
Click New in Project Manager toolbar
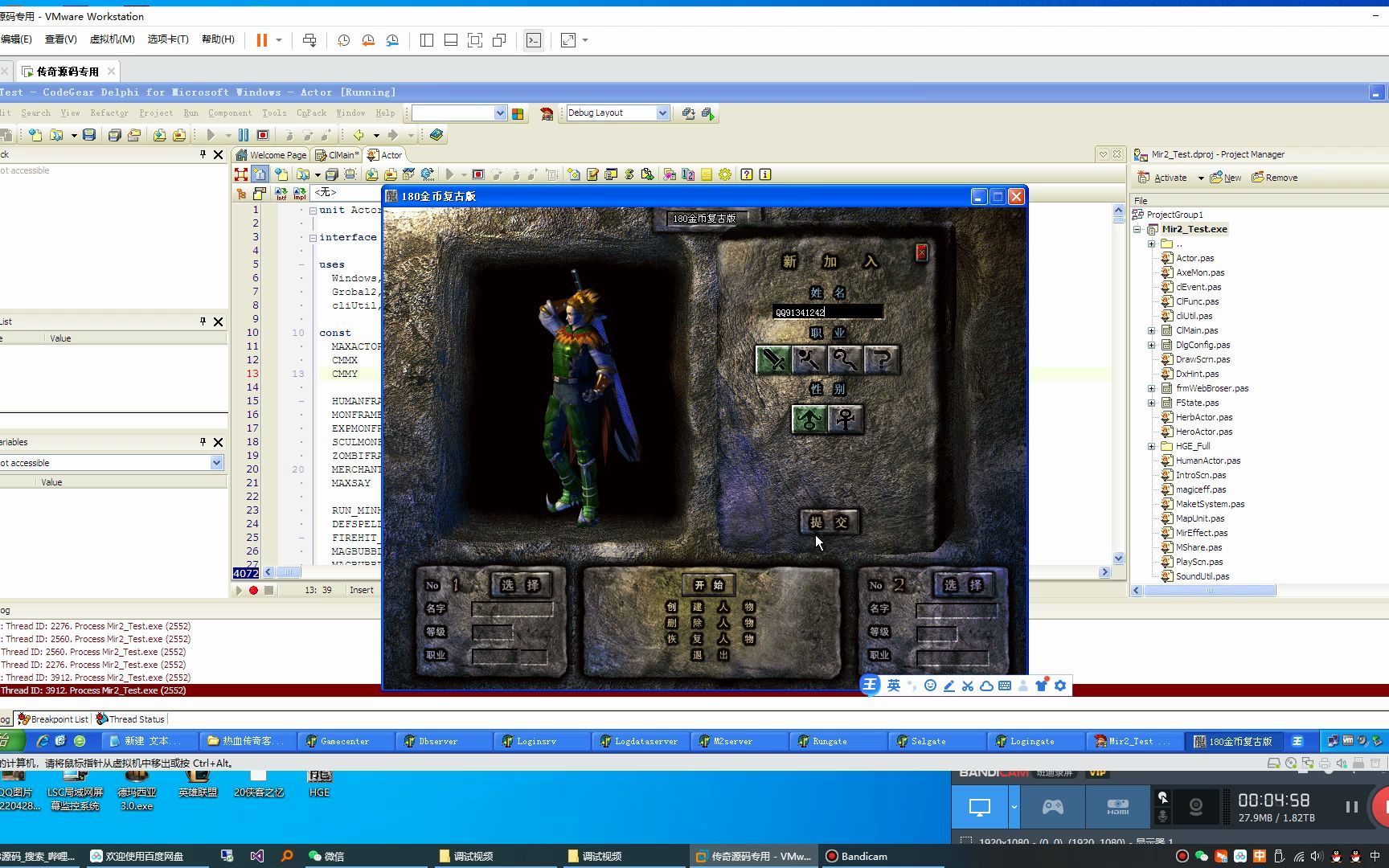click(x=1226, y=178)
